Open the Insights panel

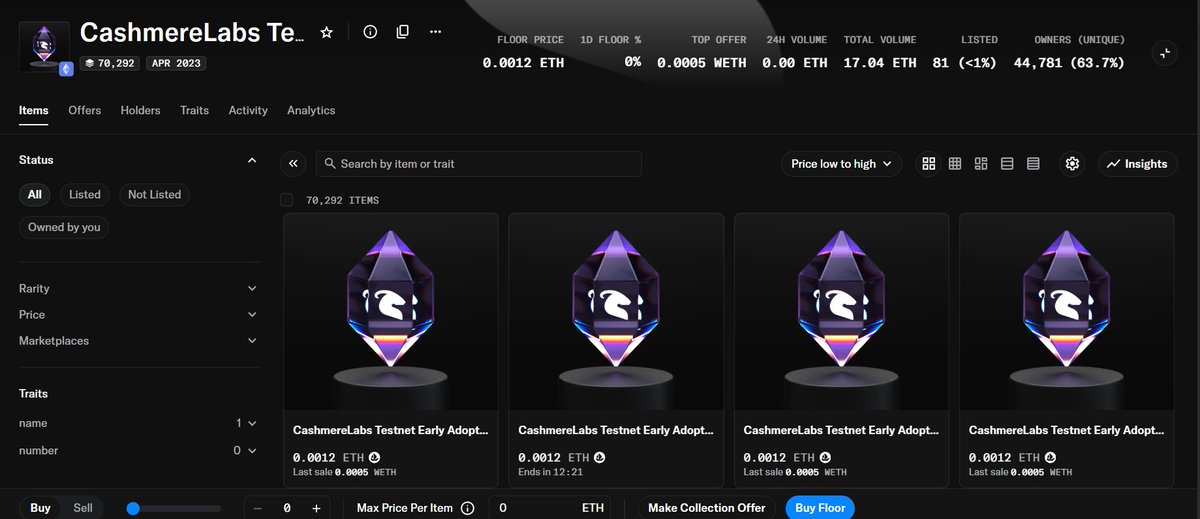click(x=1138, y=164)
